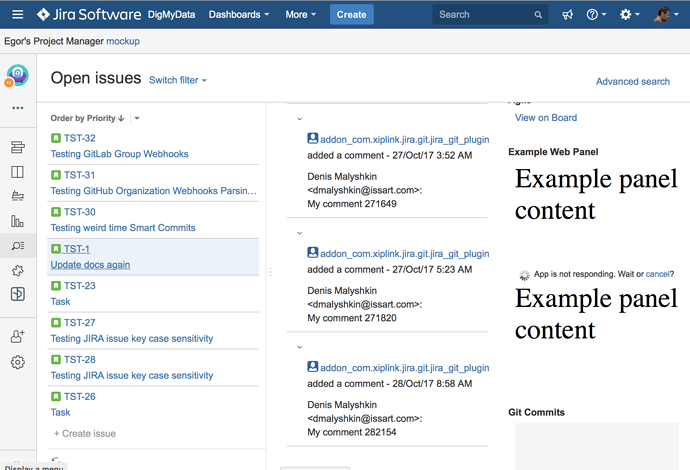Open the Reports bar chart icon

[x=18, y=221]
